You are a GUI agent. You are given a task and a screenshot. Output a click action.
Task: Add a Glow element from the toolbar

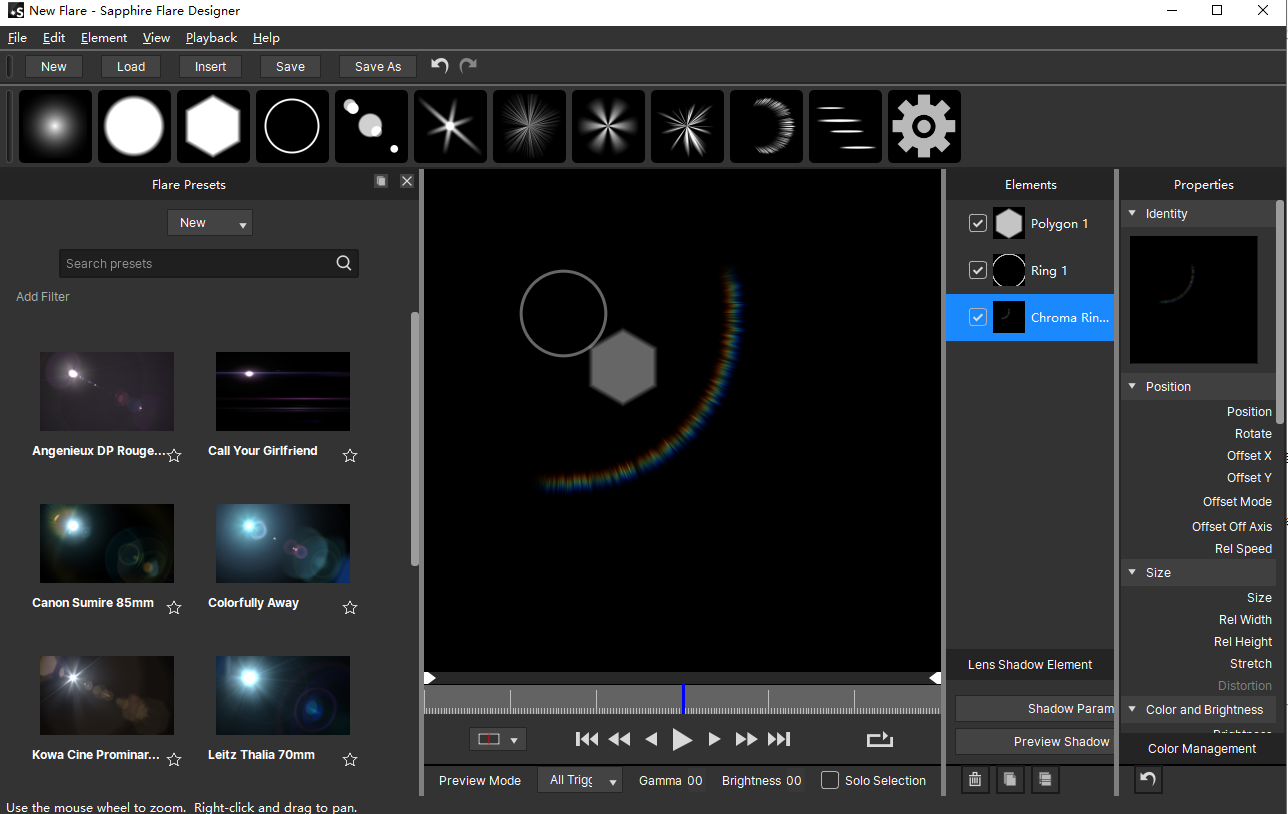point(55,127)
